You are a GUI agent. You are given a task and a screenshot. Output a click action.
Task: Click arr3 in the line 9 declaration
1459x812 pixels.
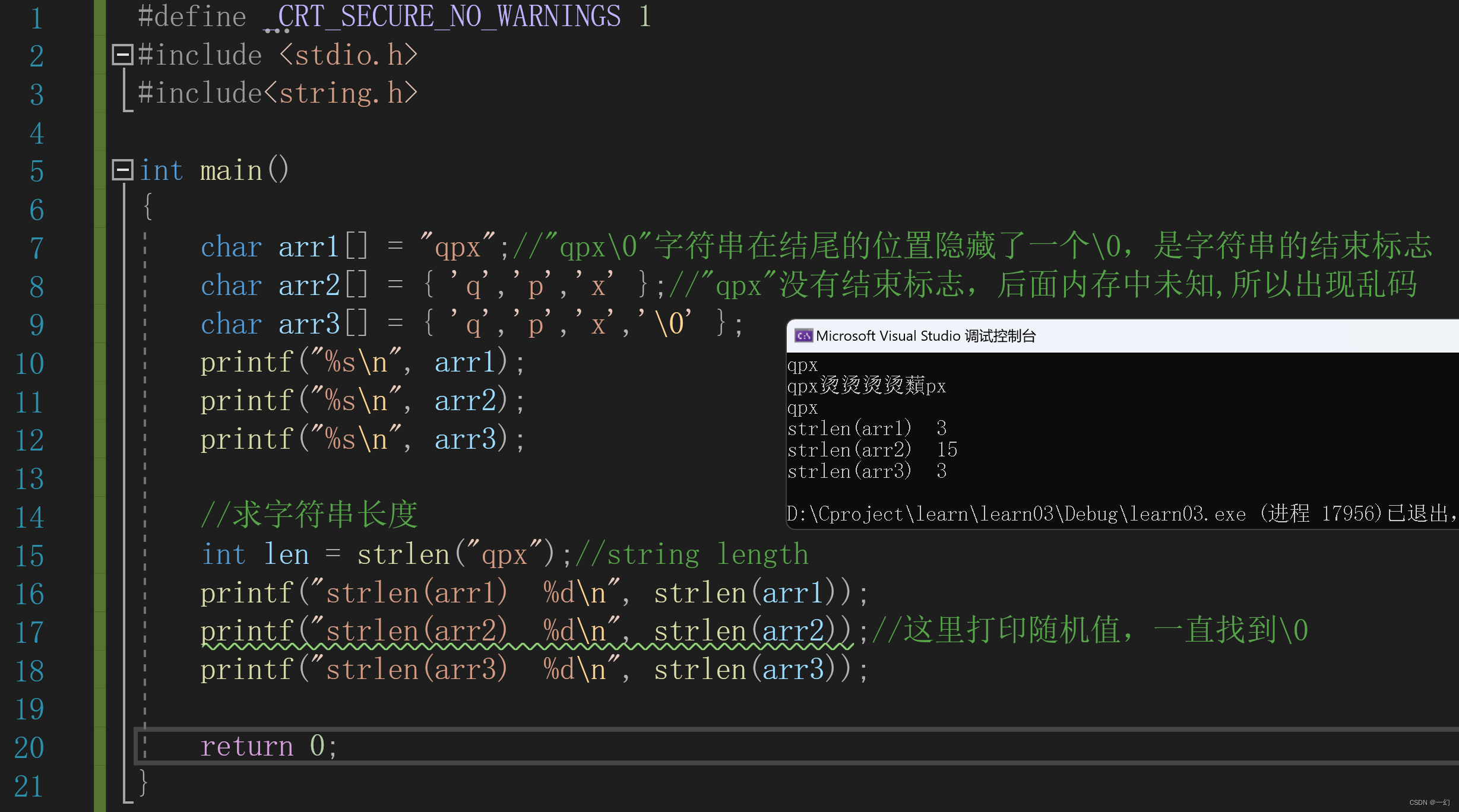309,324
